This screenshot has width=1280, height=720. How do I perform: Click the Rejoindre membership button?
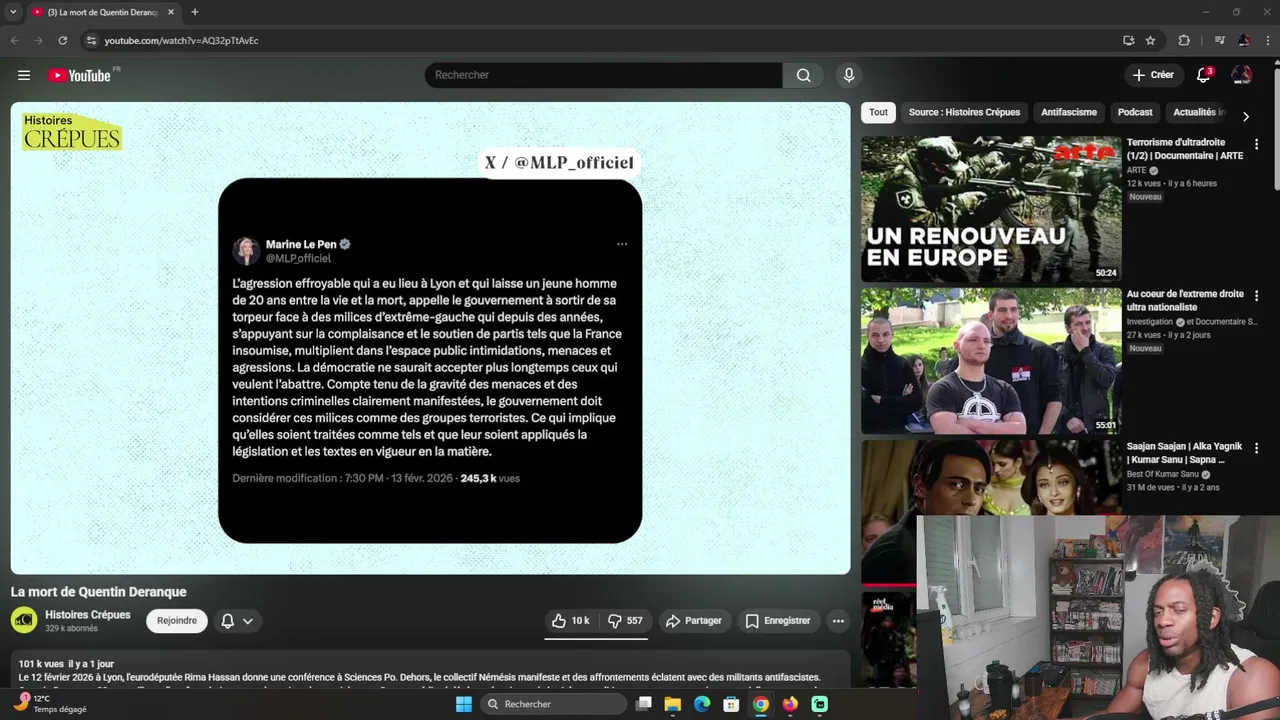tap(177, 621)
